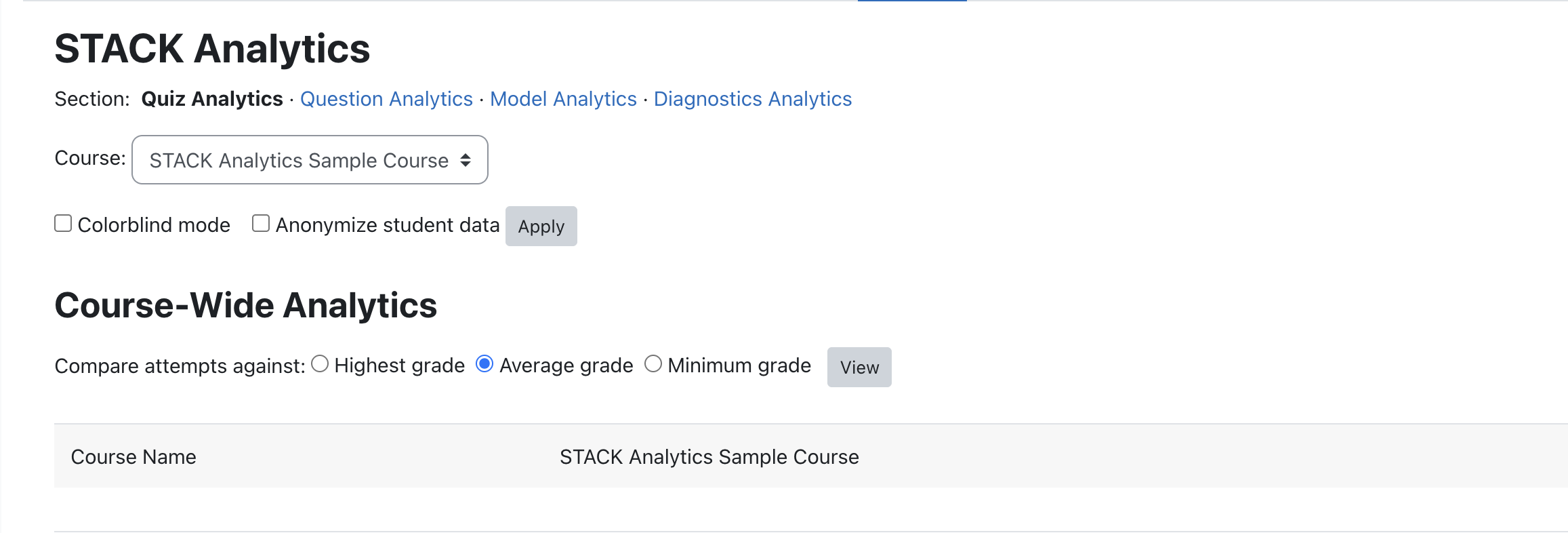Click the Colorblind mode label text

154,225
